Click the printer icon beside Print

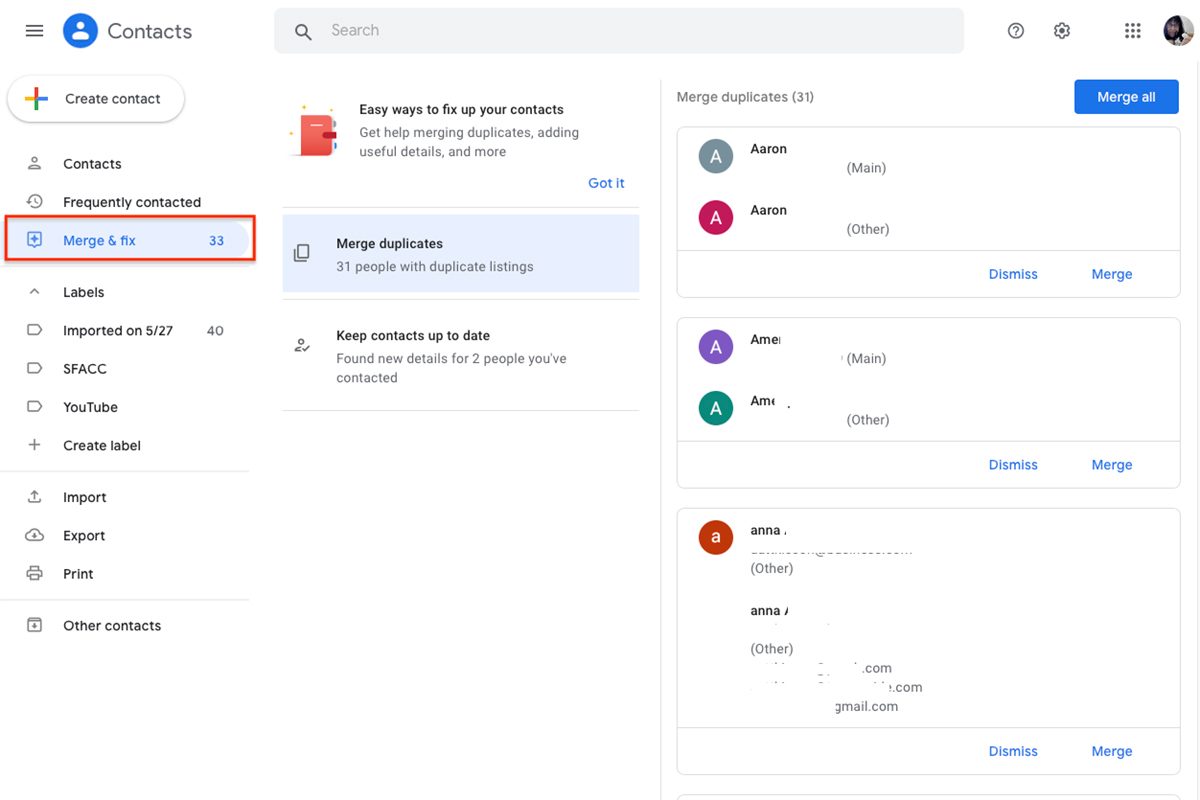[x=34, y=574]
